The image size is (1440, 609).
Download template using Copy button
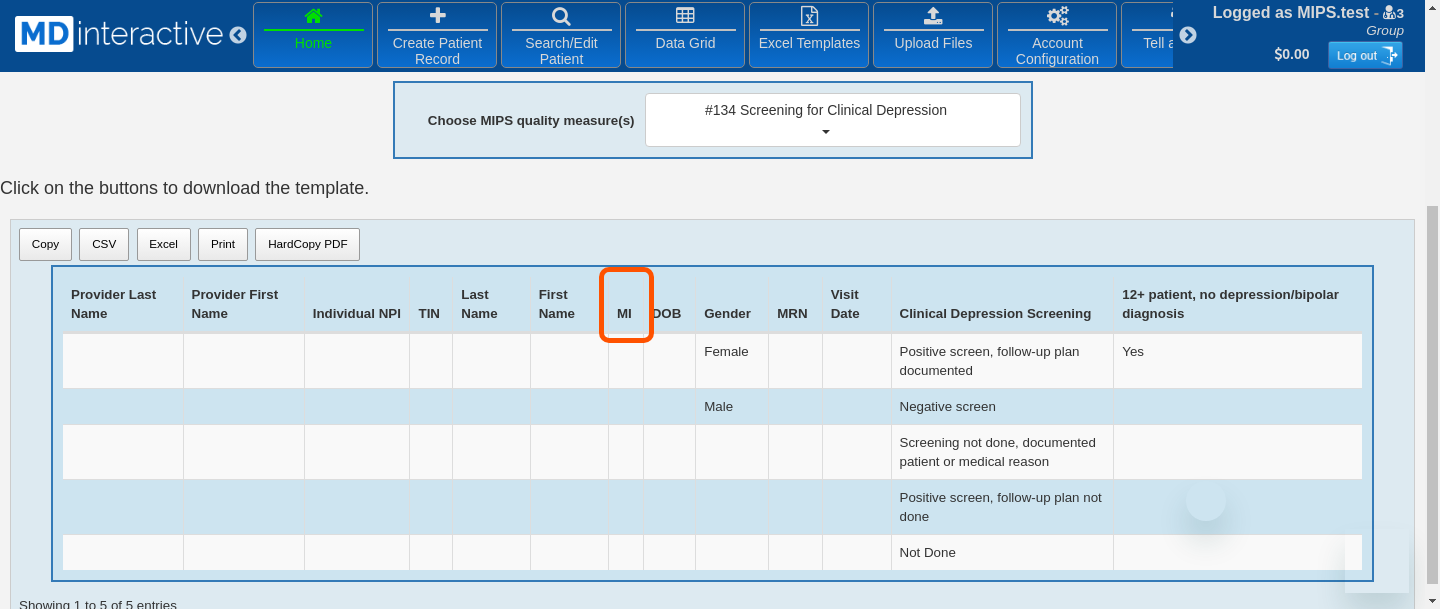(x=45, y=244)
